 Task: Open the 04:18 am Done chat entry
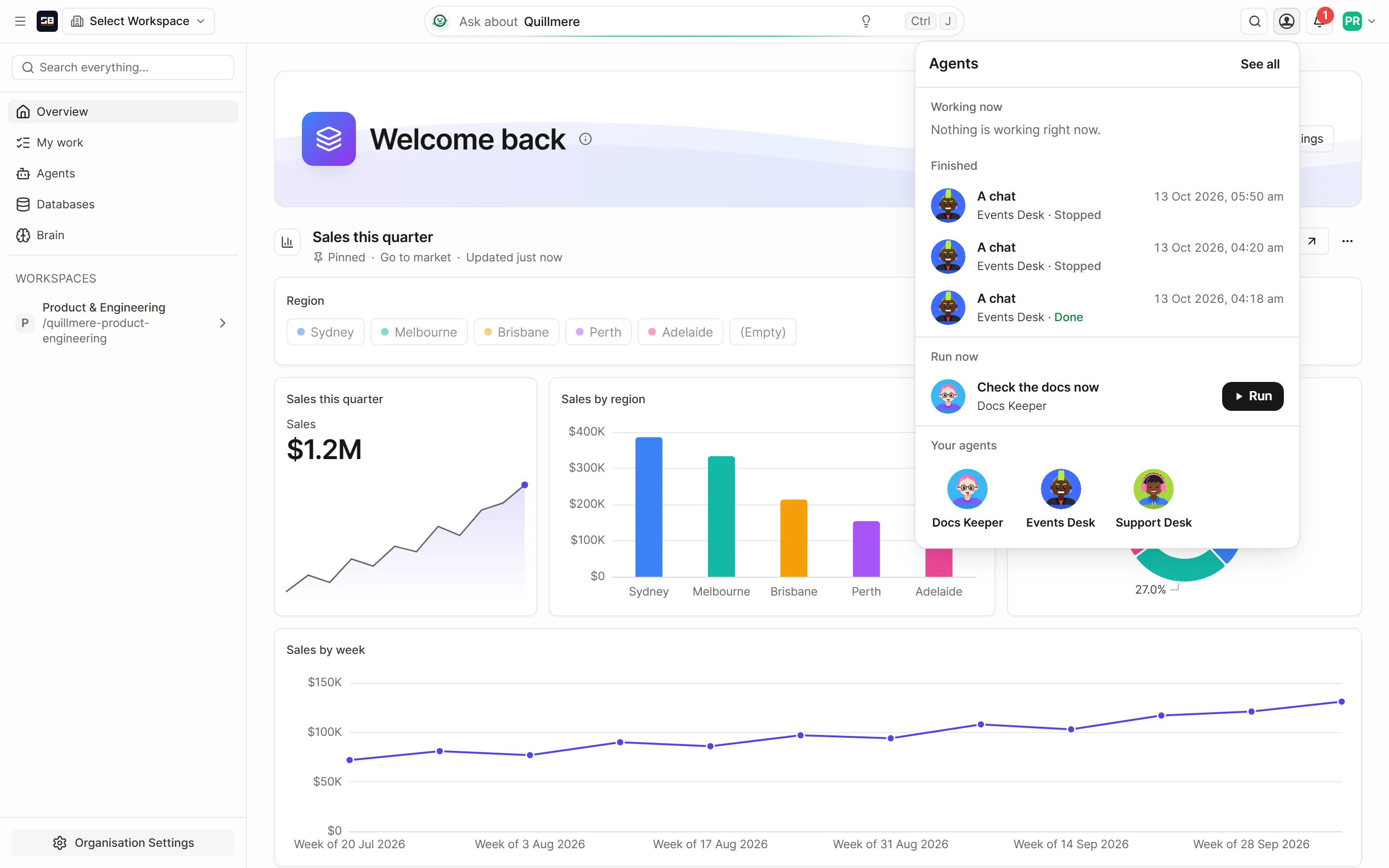pos(1107,308)
